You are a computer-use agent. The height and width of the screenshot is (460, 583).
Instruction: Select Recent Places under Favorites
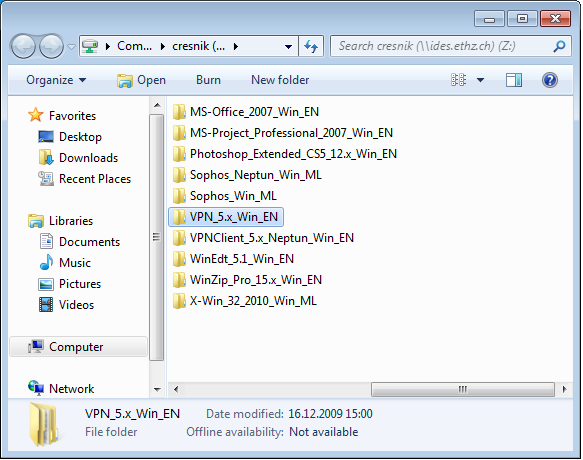pyautogui.click(x=95, y=179)
